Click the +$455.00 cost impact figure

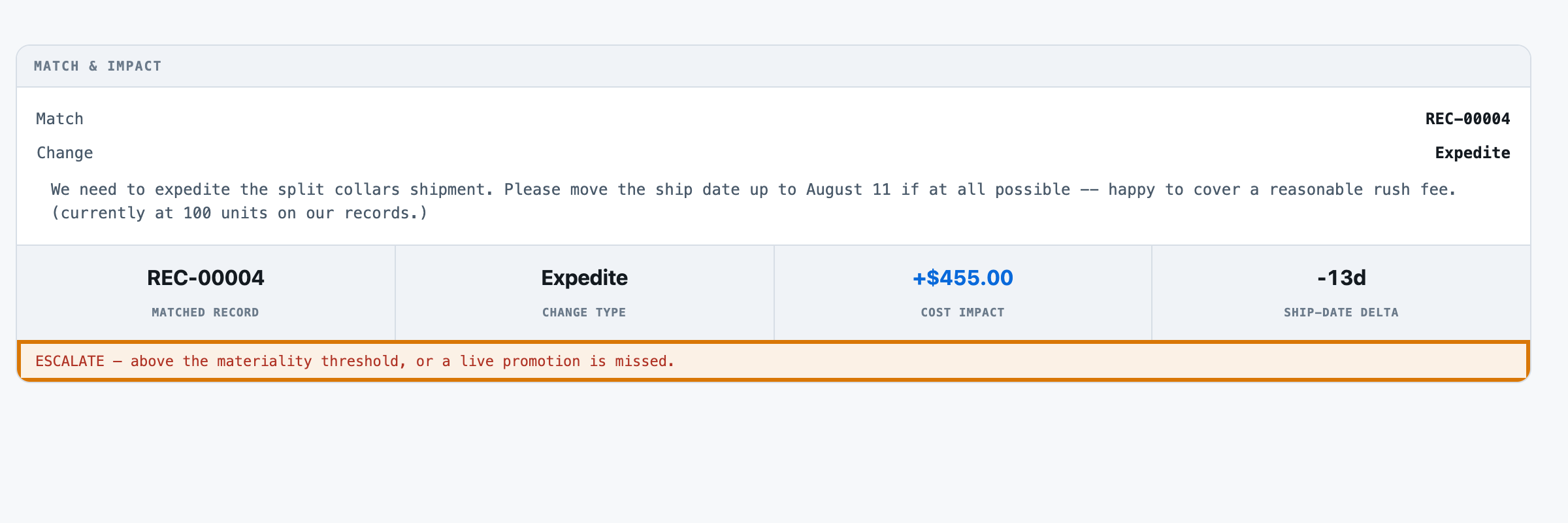coord(963,278)
